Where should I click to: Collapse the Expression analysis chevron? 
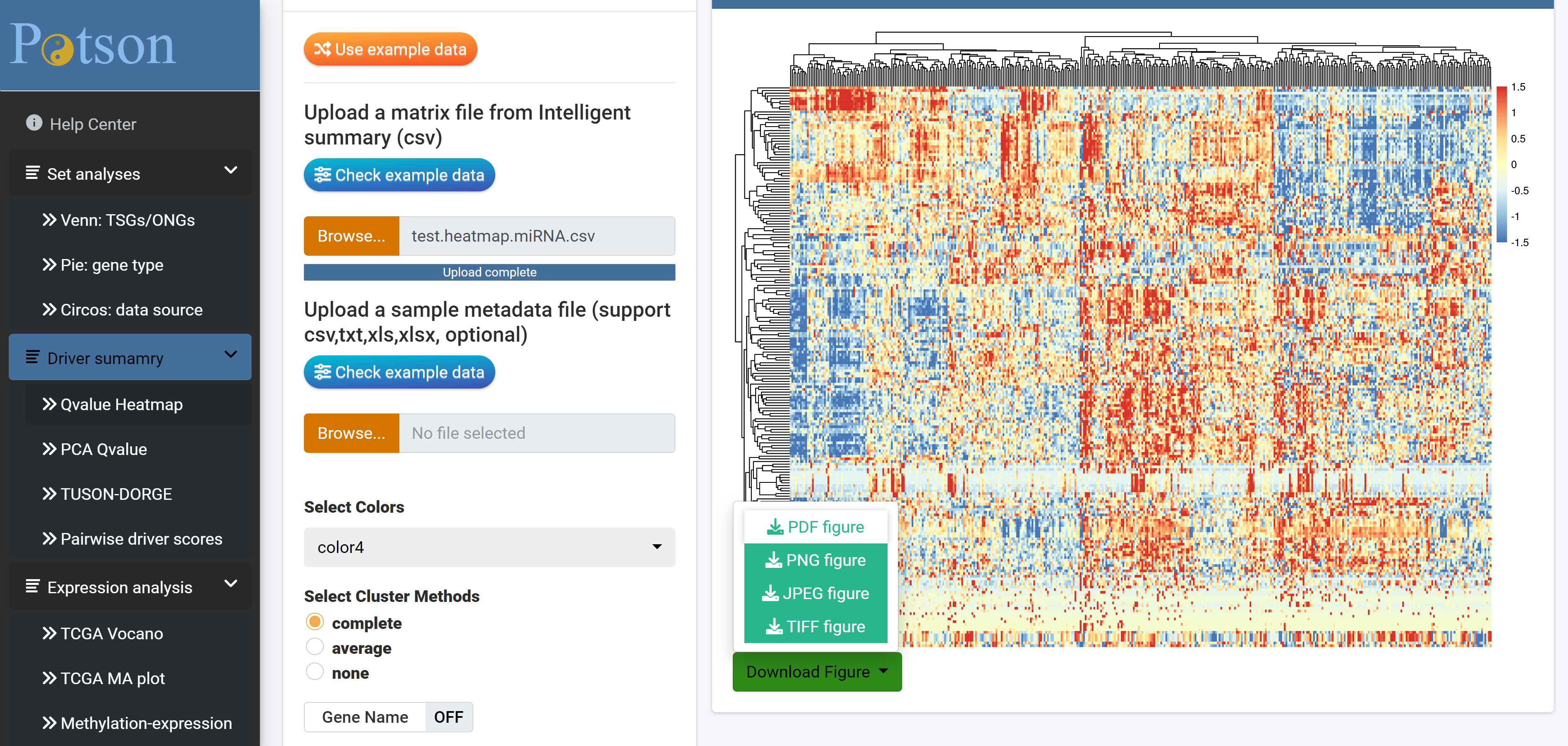(x=231, y=584)
